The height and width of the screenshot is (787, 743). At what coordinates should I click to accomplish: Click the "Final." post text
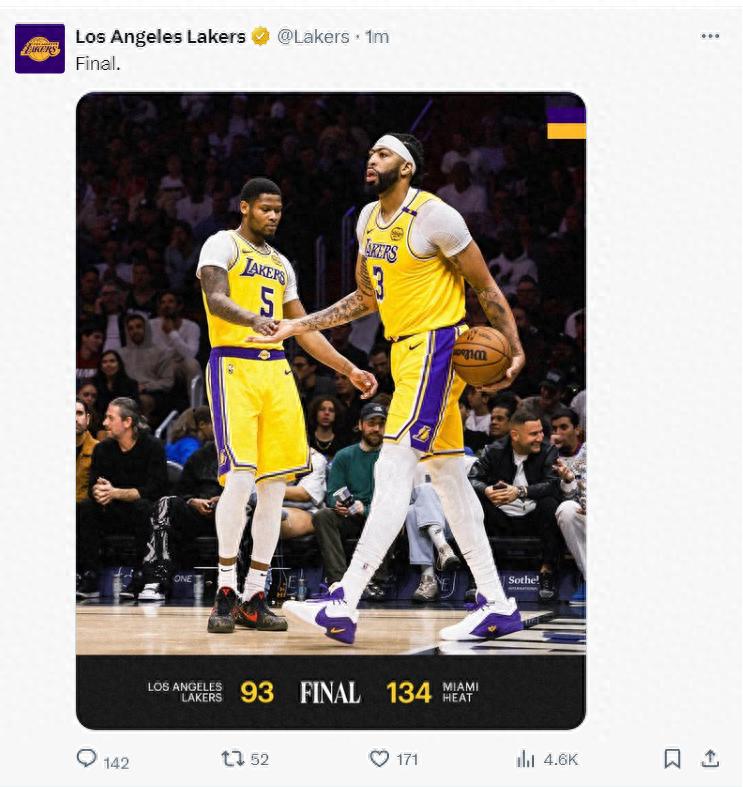98,63
